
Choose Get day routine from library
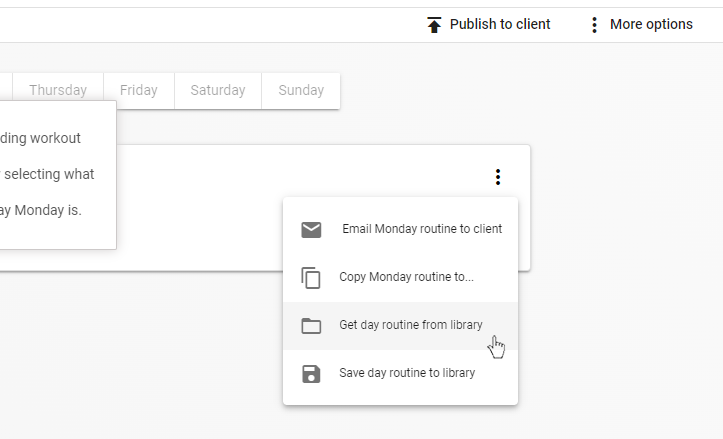411,325
